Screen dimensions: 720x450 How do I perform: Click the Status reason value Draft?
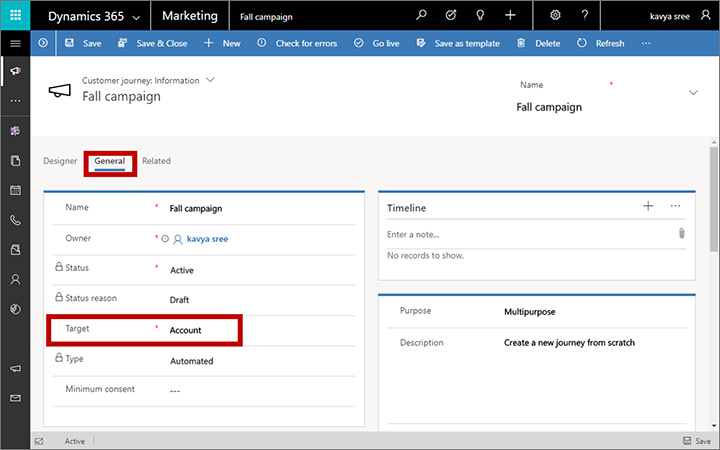[179, 300]
